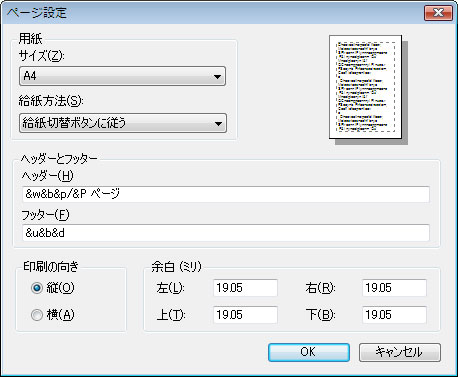The height and width of the screenshot is (377, 458).
Task: Click the top margin 上(T) field
Action: [245, 315]
